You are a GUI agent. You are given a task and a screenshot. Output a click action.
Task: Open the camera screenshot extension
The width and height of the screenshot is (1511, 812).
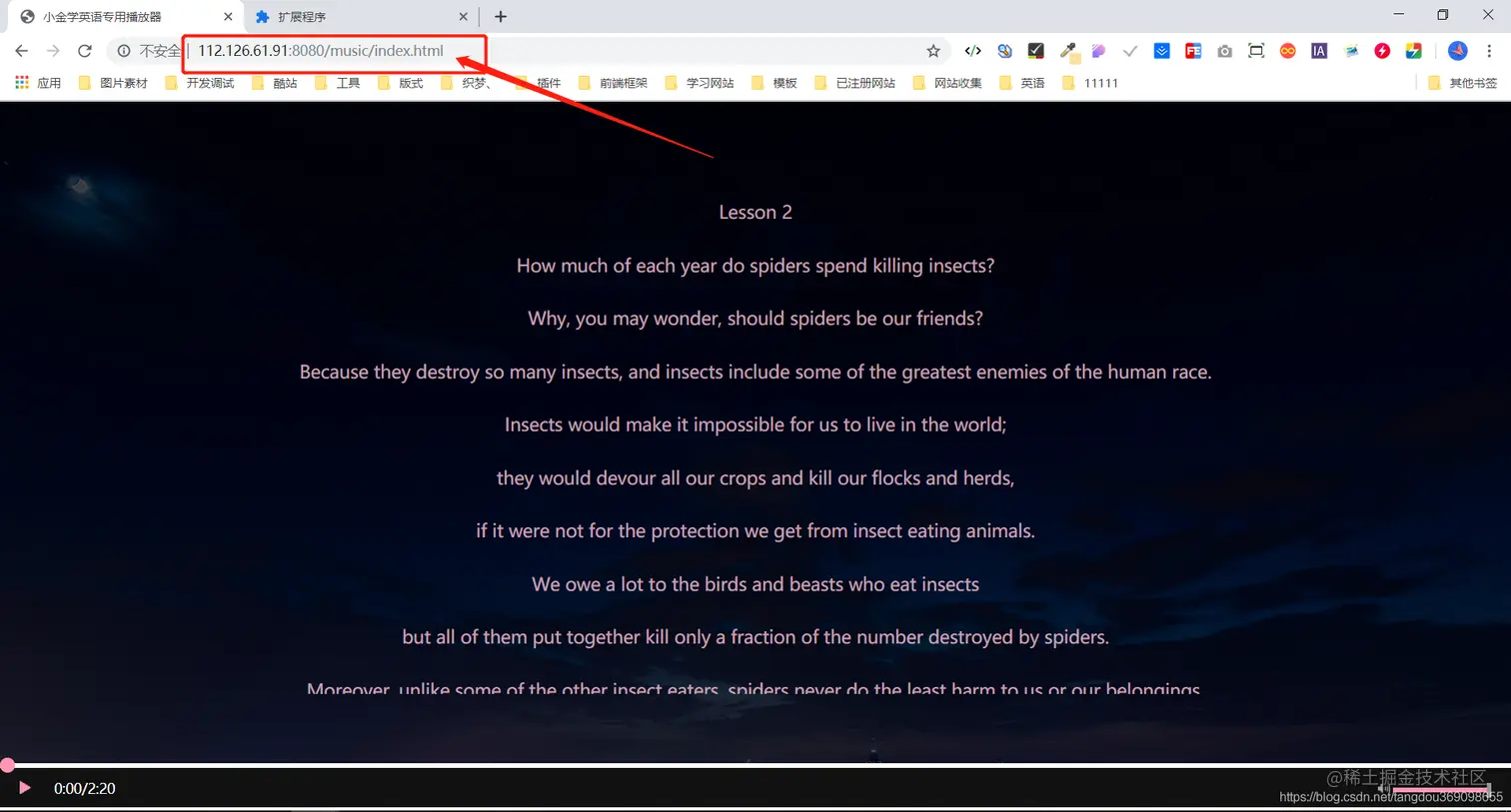click(x=1224, y=51)
